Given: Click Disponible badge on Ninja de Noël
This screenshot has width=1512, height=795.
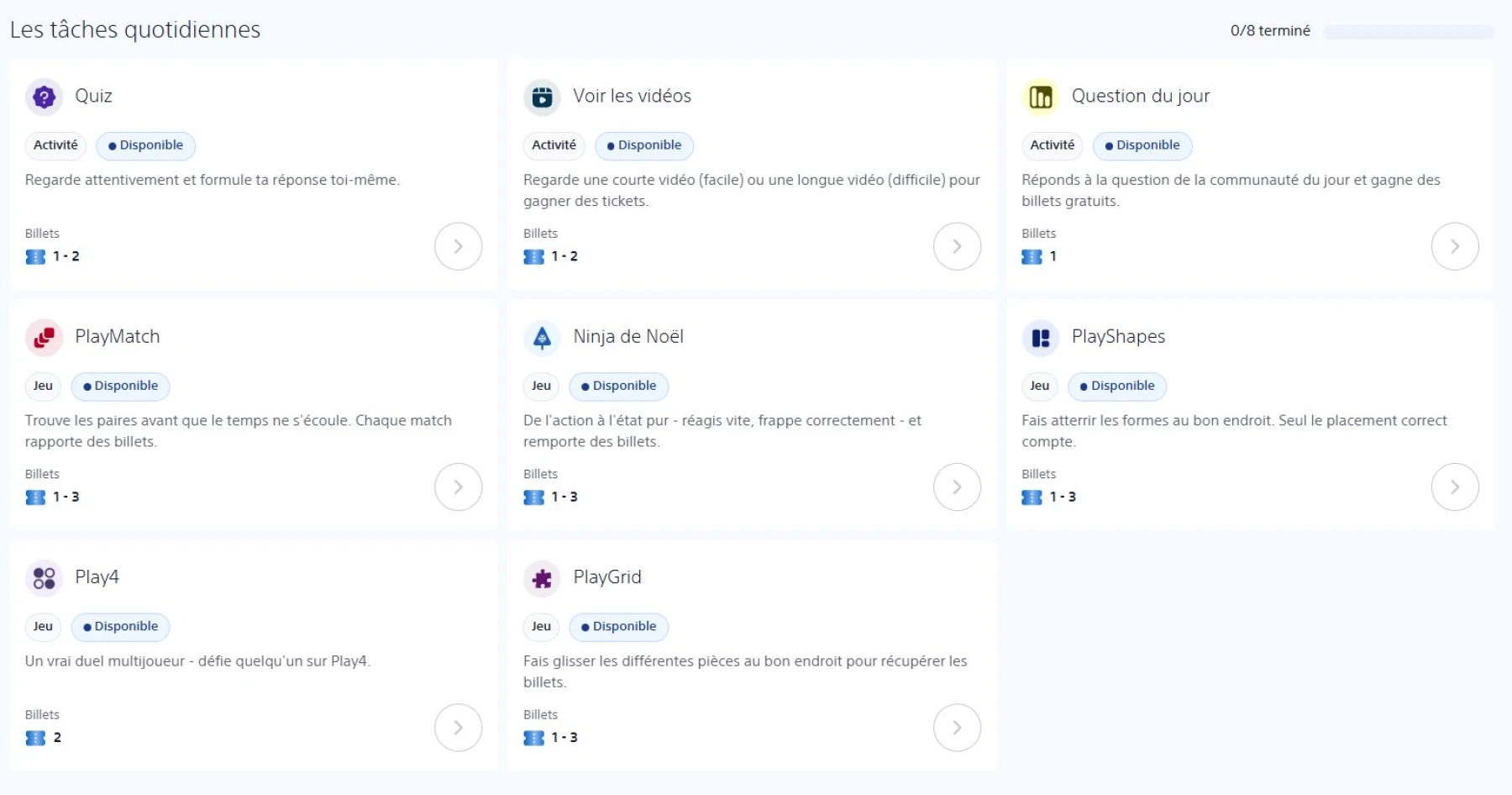Looking at the screenshot, I should coord(618,386).
